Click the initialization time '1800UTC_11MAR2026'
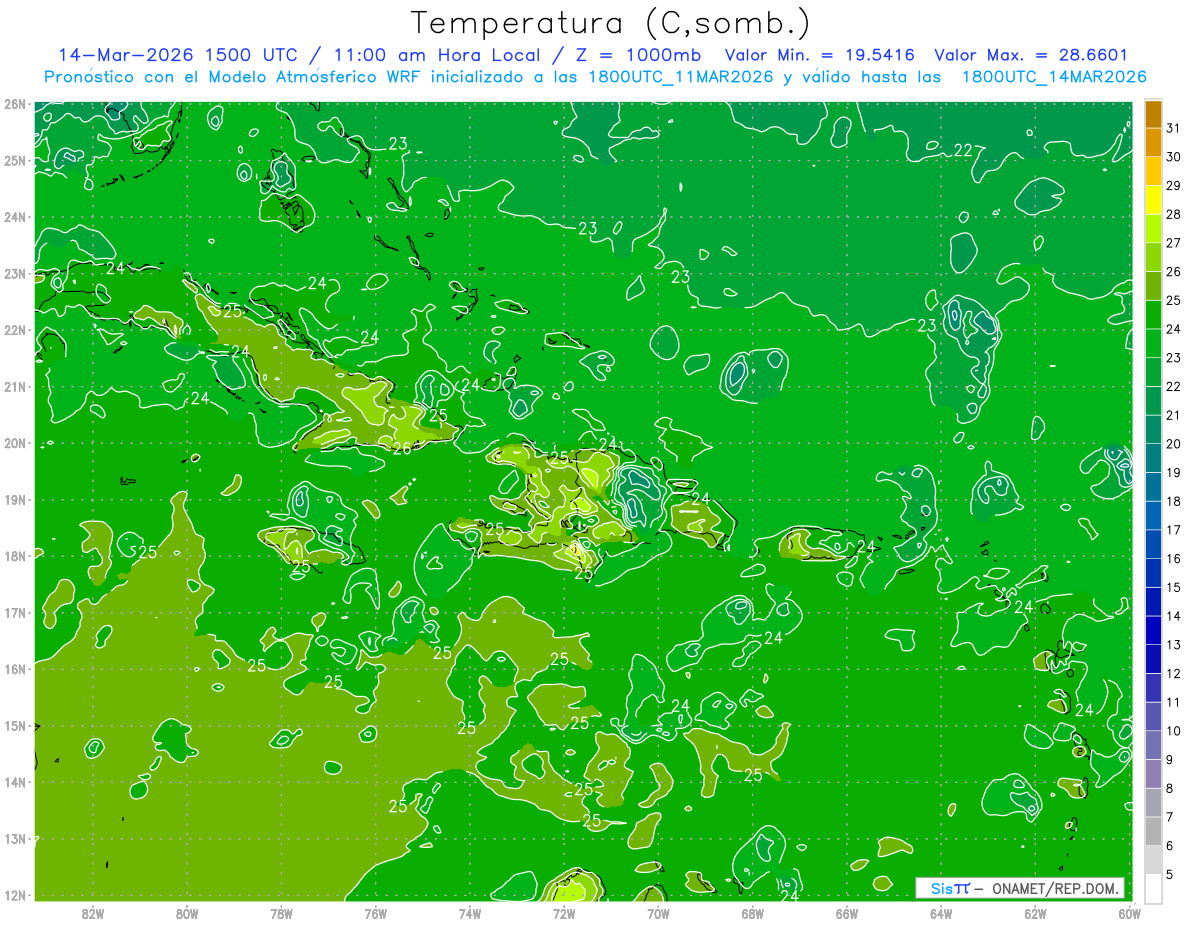The height and width of the screenshot is (927, 1200). 680,76
